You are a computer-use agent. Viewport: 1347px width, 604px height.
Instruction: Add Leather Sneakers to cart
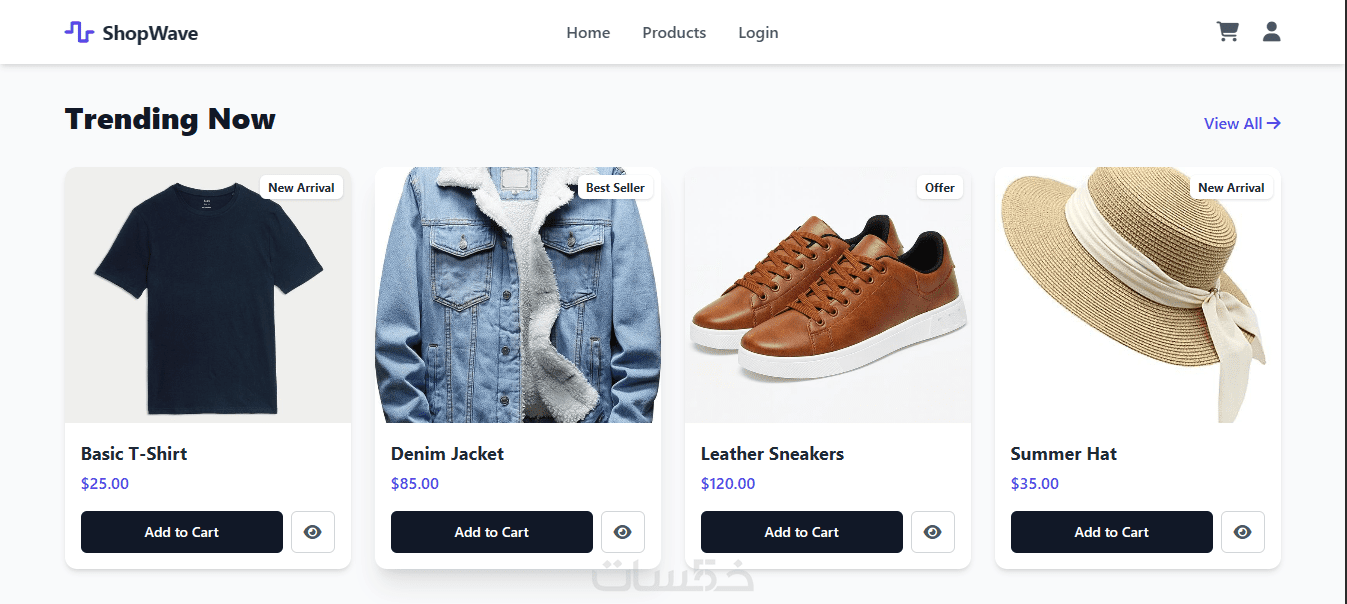click(x=801, y=532)
